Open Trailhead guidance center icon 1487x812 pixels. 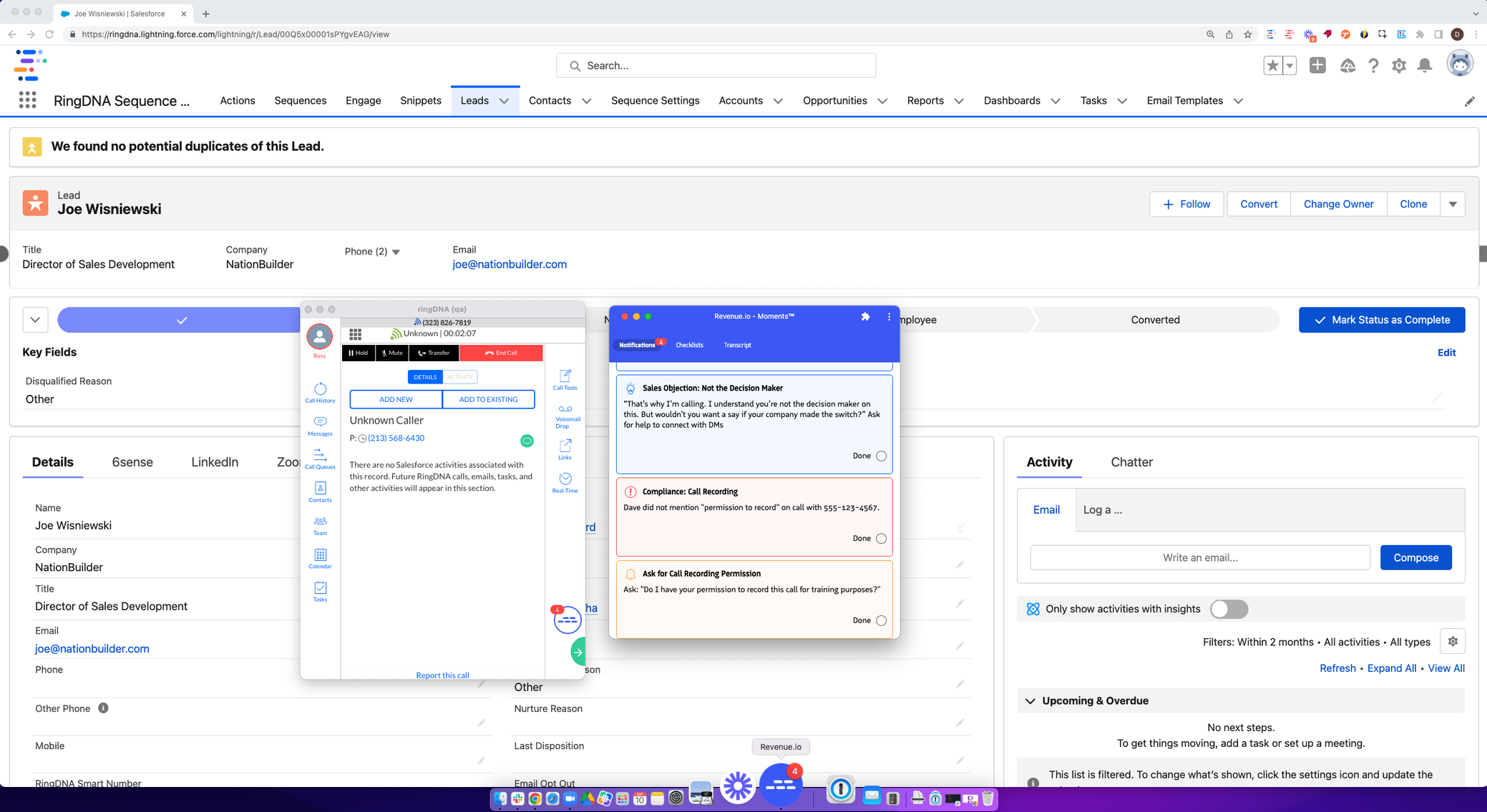pos(1347,66)
